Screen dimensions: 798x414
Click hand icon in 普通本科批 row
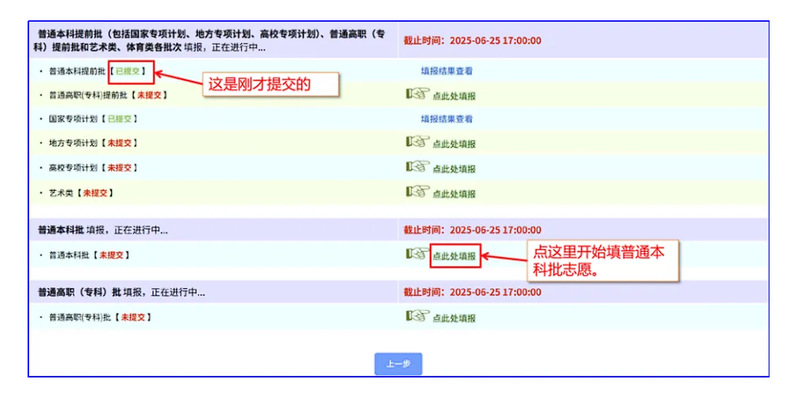pyautogui.click(x=416, y=254)
